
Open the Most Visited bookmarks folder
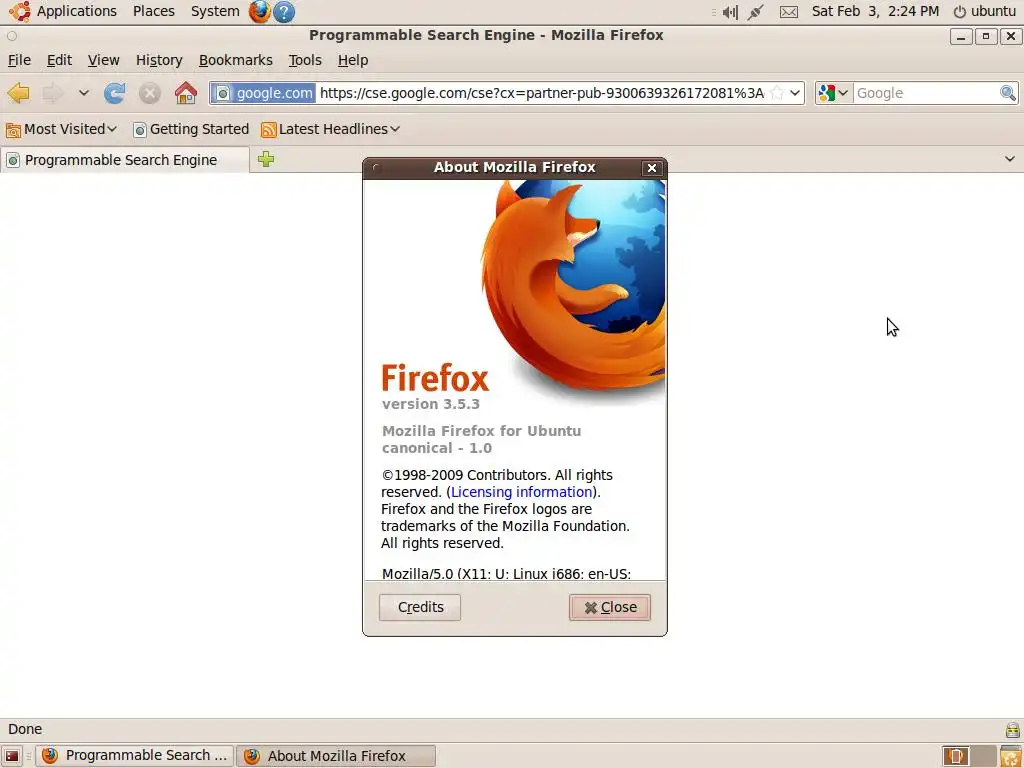61,129
